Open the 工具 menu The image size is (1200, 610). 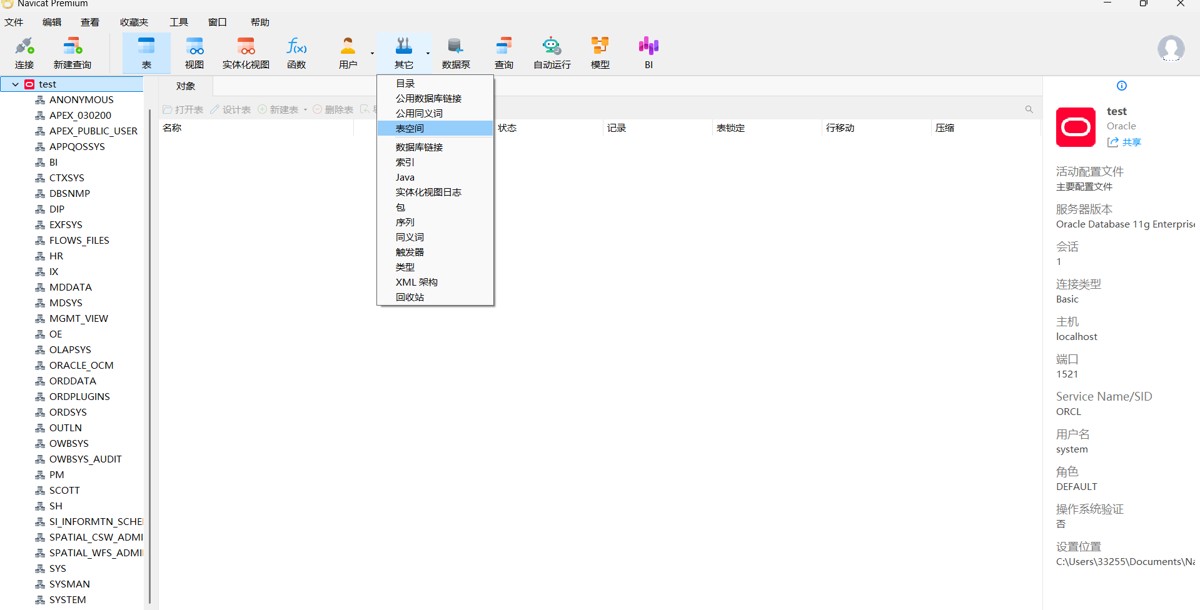[179, 22]
